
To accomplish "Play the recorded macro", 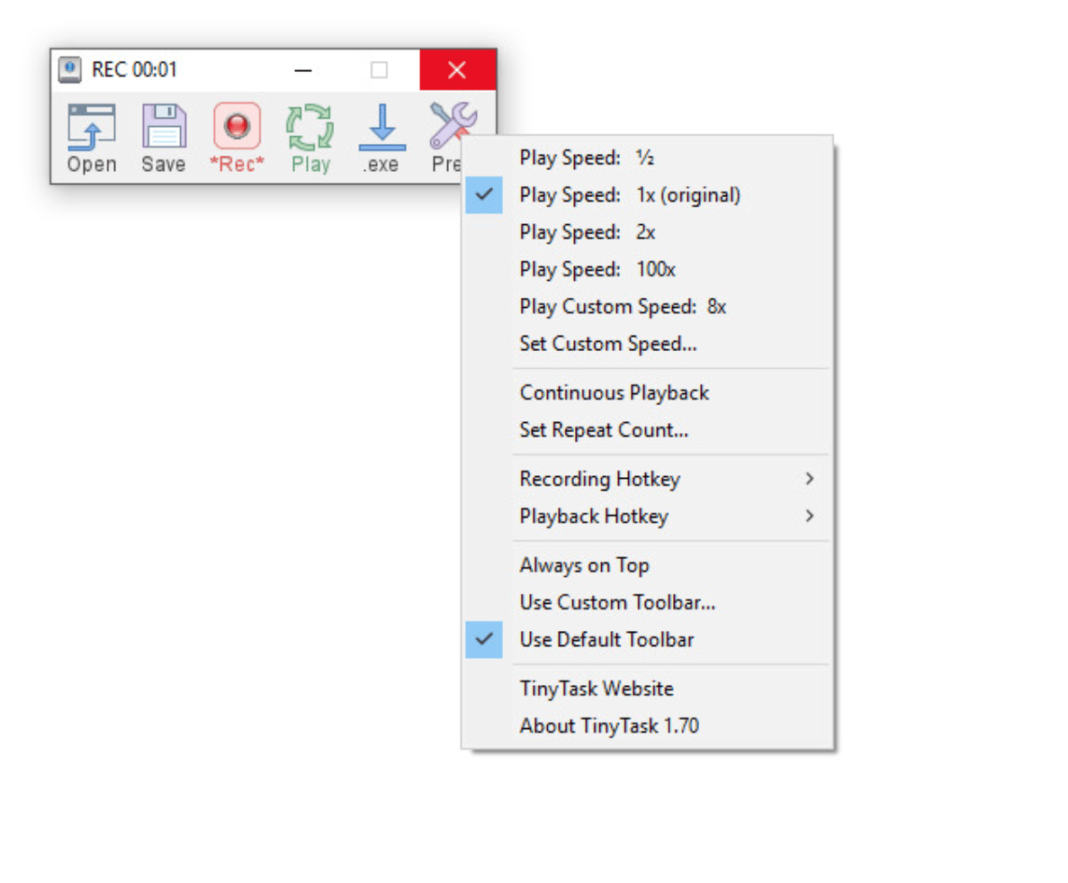I will [x=310, y=135].
